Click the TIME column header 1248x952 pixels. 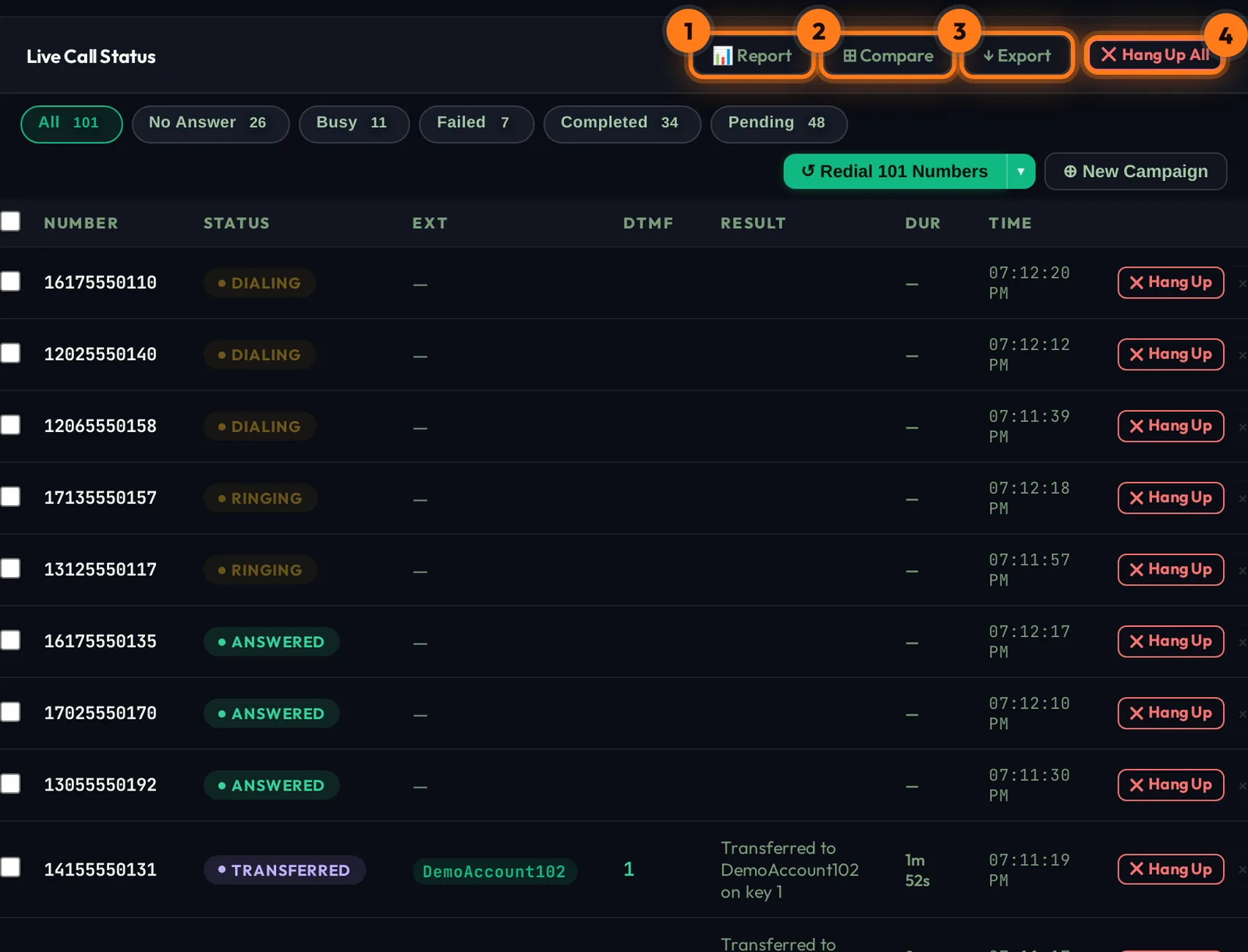point(1010,223)
